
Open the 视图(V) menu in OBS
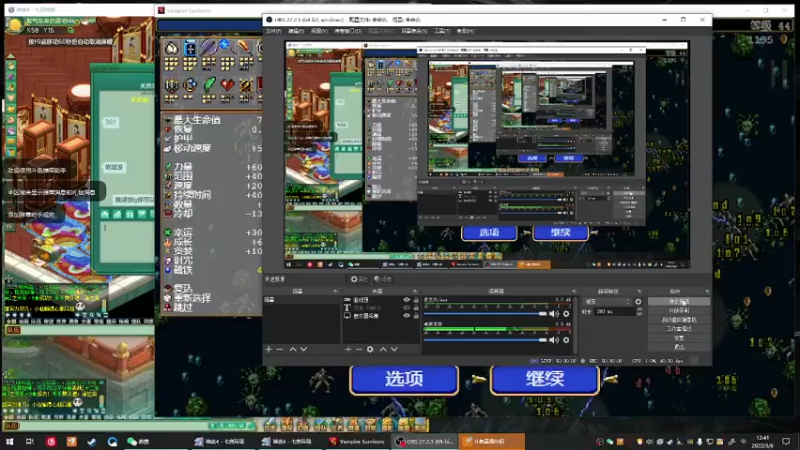[319, 31]
